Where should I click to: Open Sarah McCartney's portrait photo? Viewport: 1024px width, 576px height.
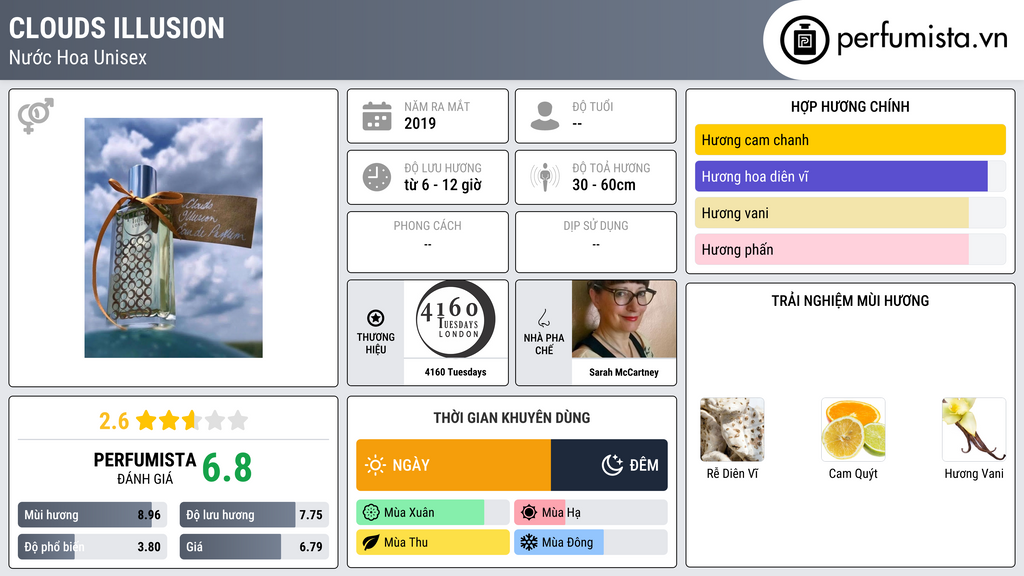click(624, 319)
